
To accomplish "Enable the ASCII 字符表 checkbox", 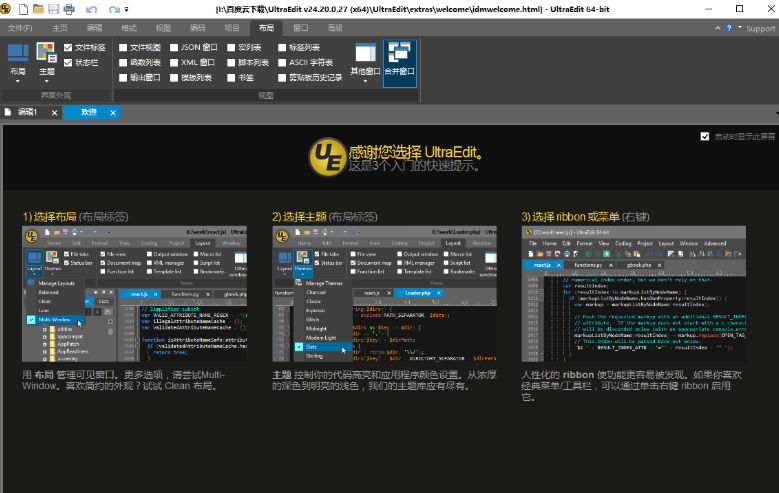I will pyautogui.click(x=282, y=63).
